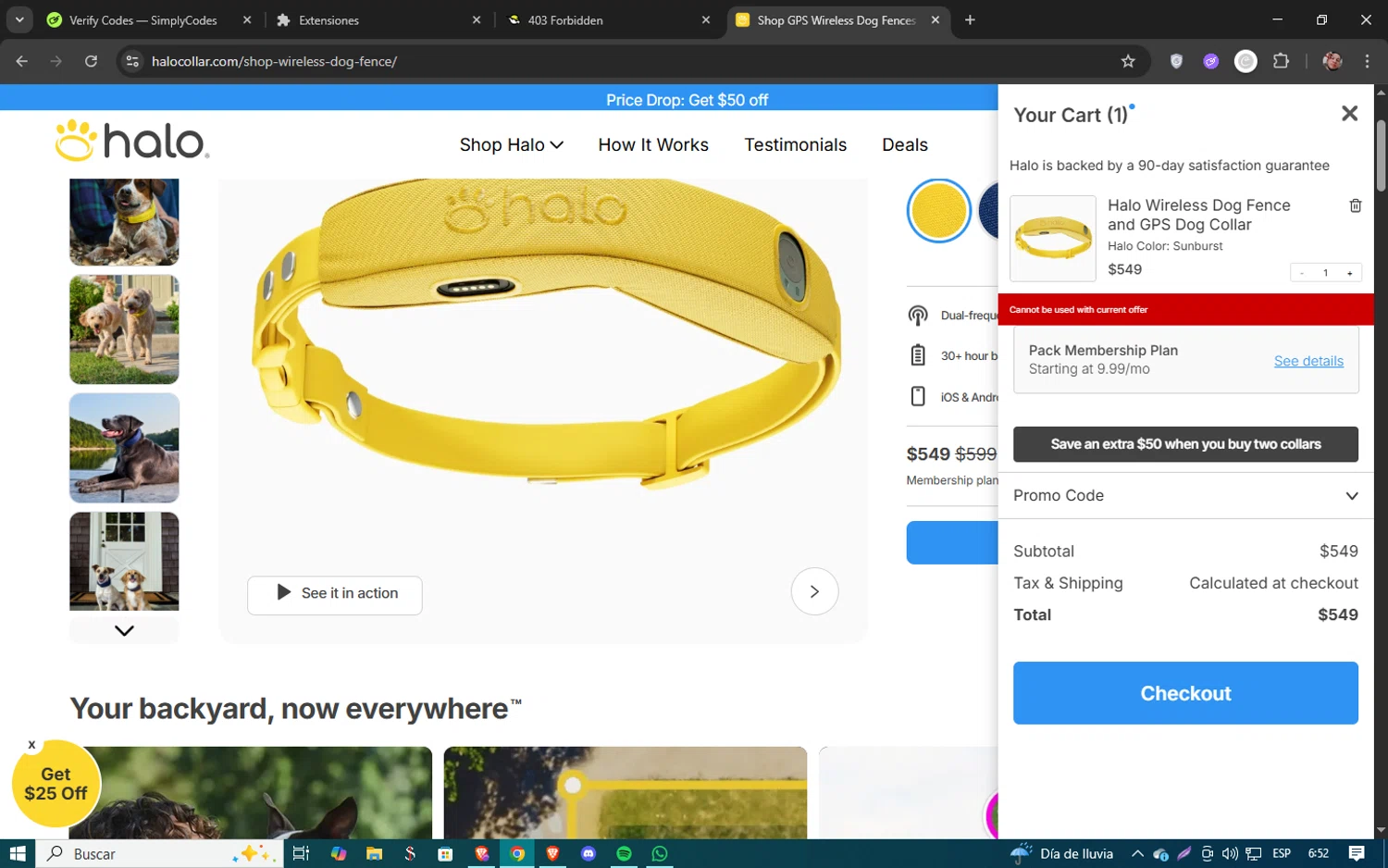Decrease collar quantity with minus button
The image size is (1388, 868).
(1302, 273)
